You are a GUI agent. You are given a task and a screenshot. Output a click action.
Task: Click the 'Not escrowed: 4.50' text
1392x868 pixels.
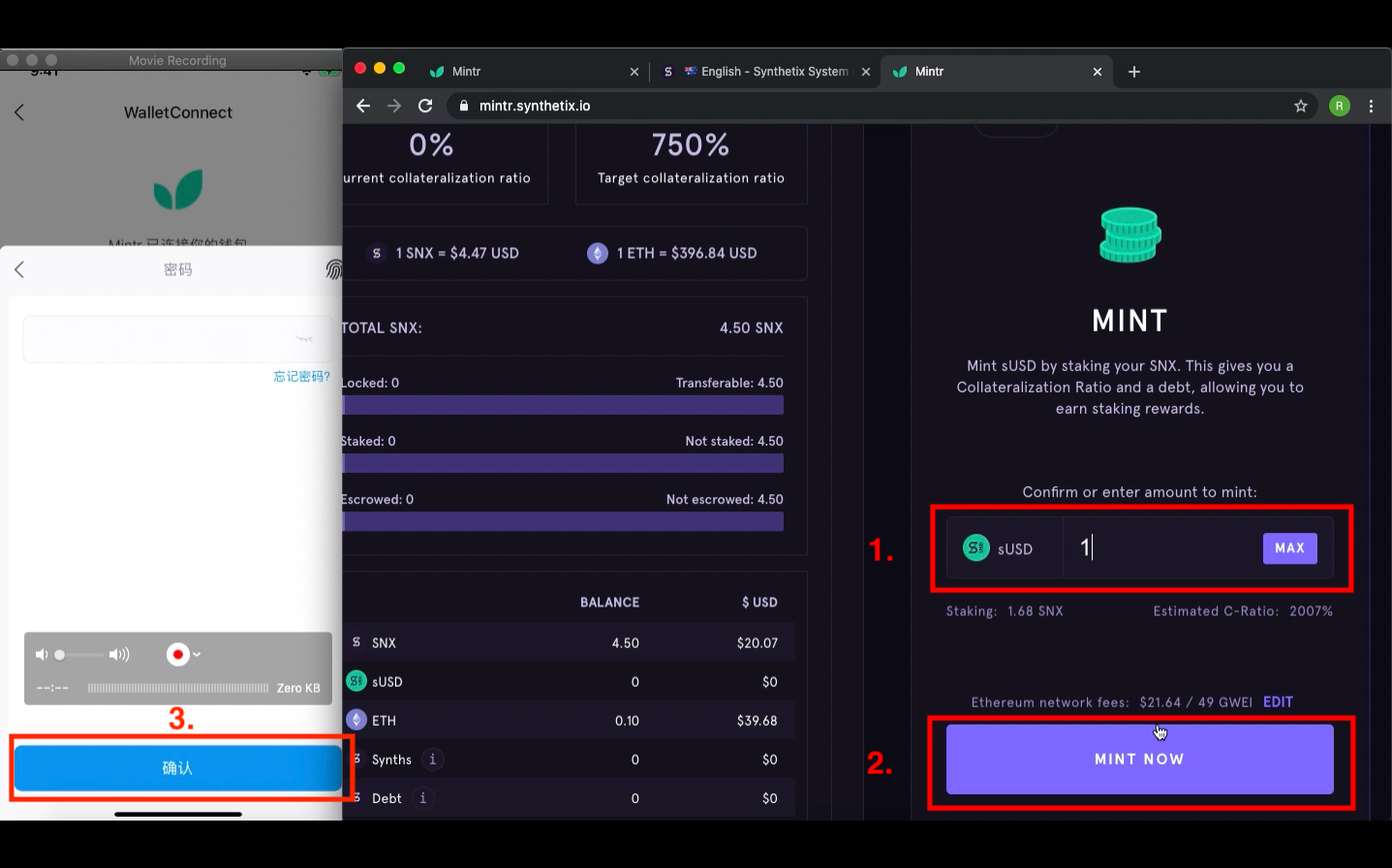725,500
